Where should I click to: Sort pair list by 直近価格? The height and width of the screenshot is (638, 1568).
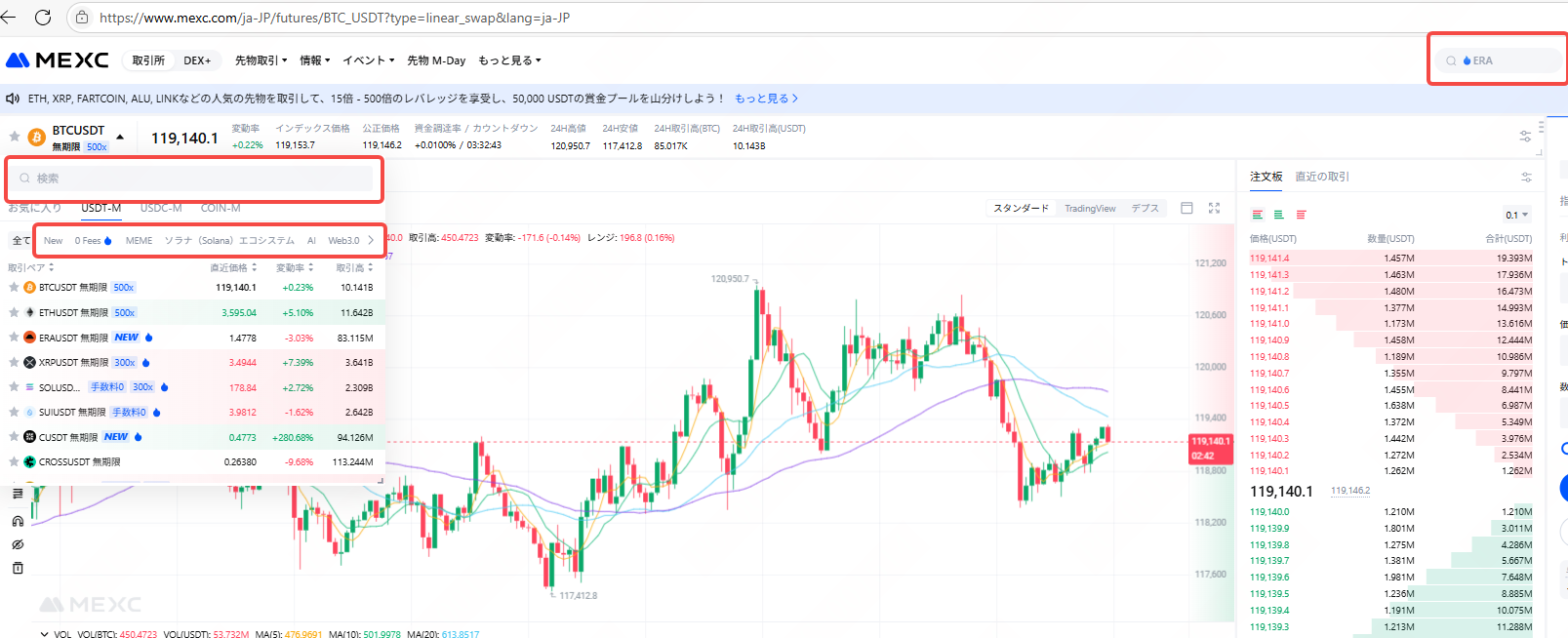click(x=233, y=267)
